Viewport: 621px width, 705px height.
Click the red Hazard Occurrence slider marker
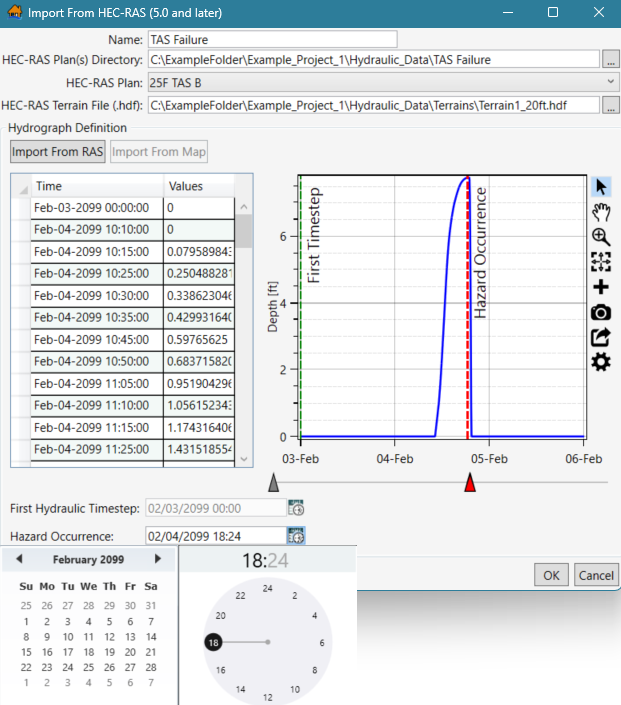470,482
